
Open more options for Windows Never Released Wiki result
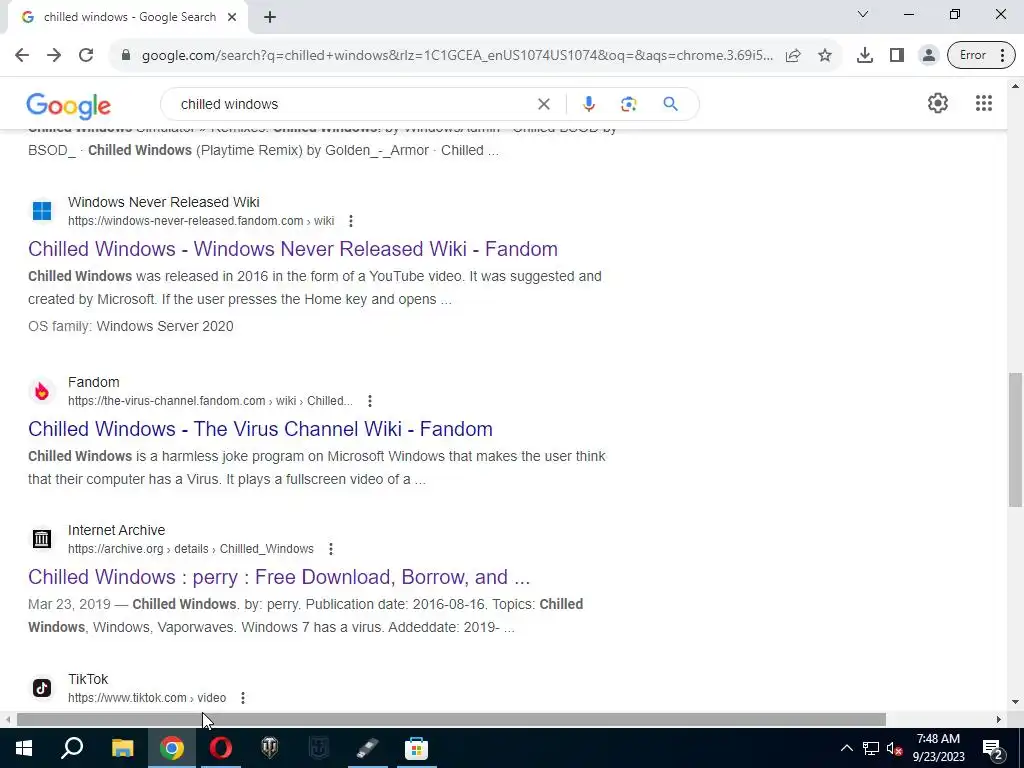351,221
